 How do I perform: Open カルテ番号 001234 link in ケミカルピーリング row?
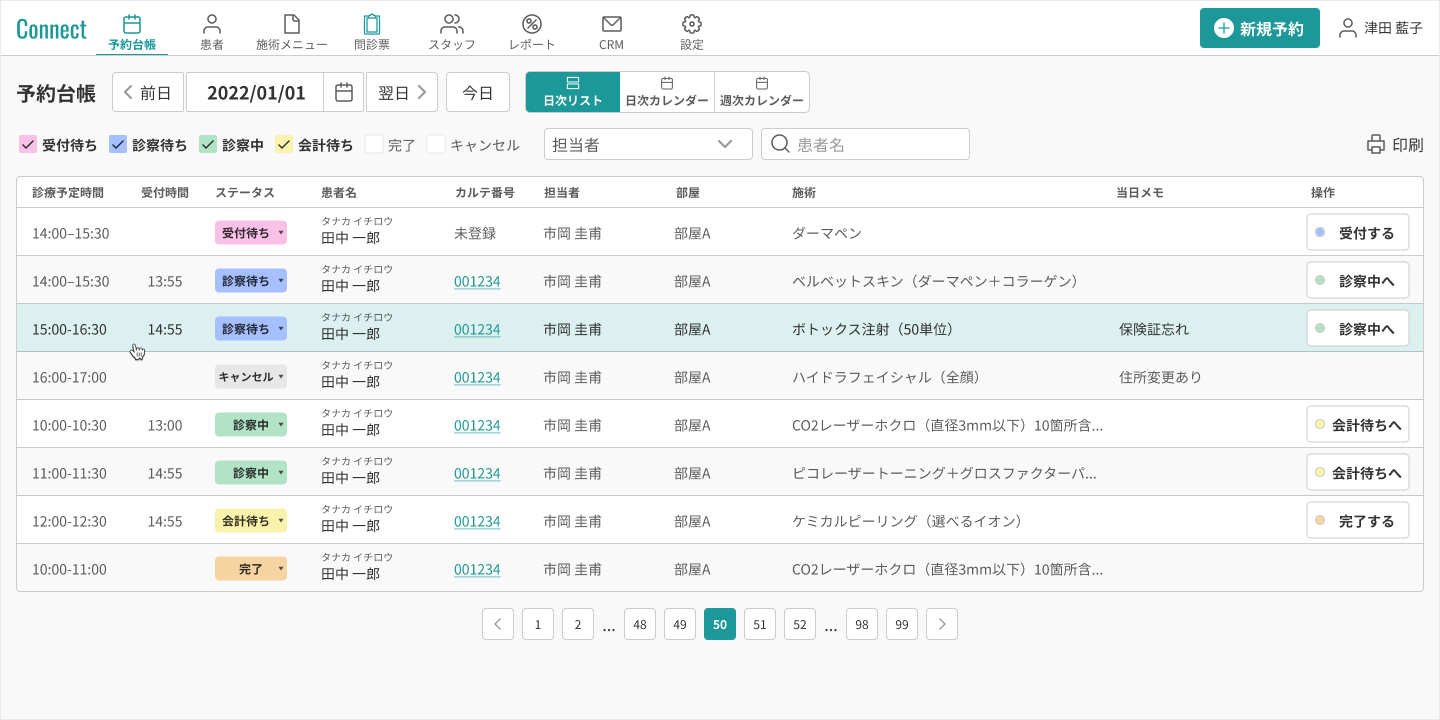pyautogui.click(x=477, y=521)
